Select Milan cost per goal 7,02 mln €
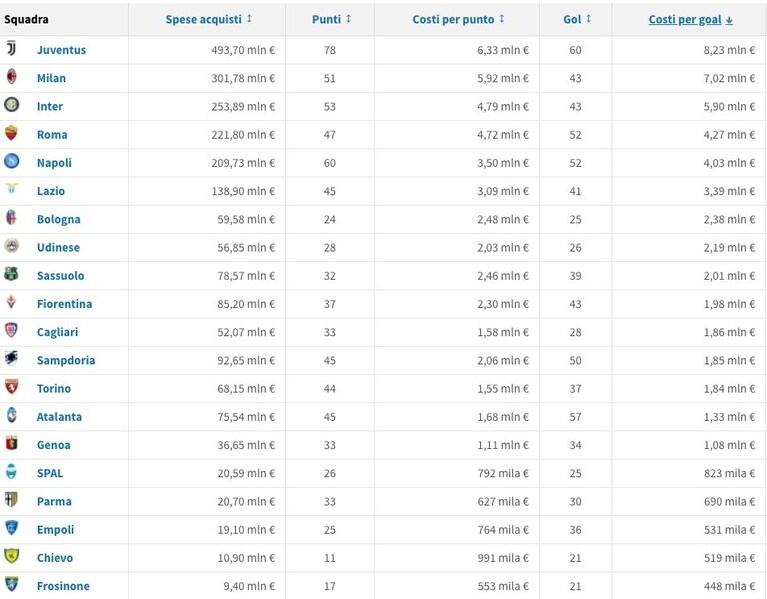The width and height of the screenshot is (767, 599). pyautogui.click(x=729, y=78)
